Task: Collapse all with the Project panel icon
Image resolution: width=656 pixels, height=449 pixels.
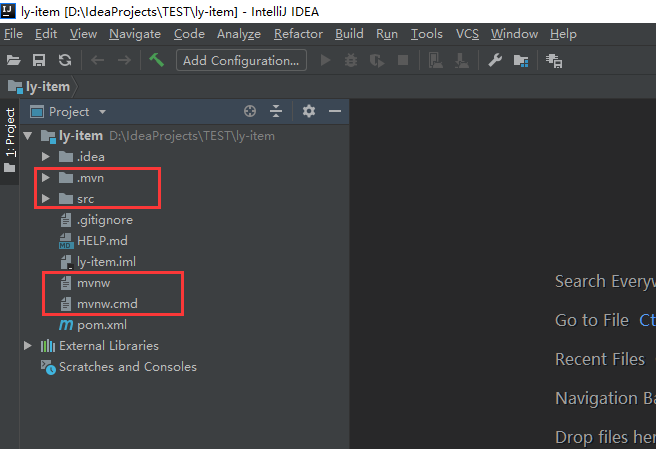Action: [276, 111]
